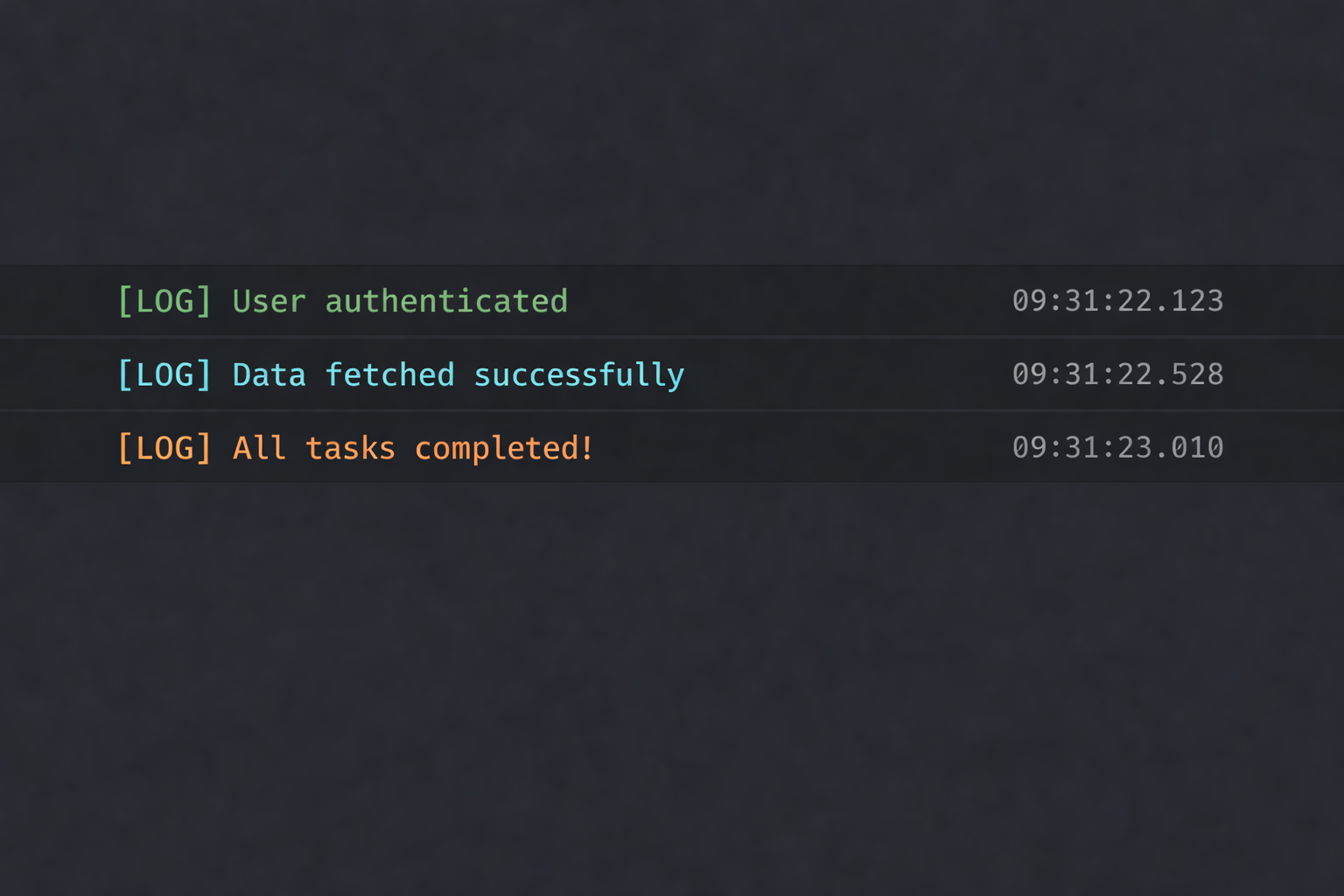Viewport: 1344px width, 896px height.
Task: Click the word "successfully"
Action: [x=578, y=374]
